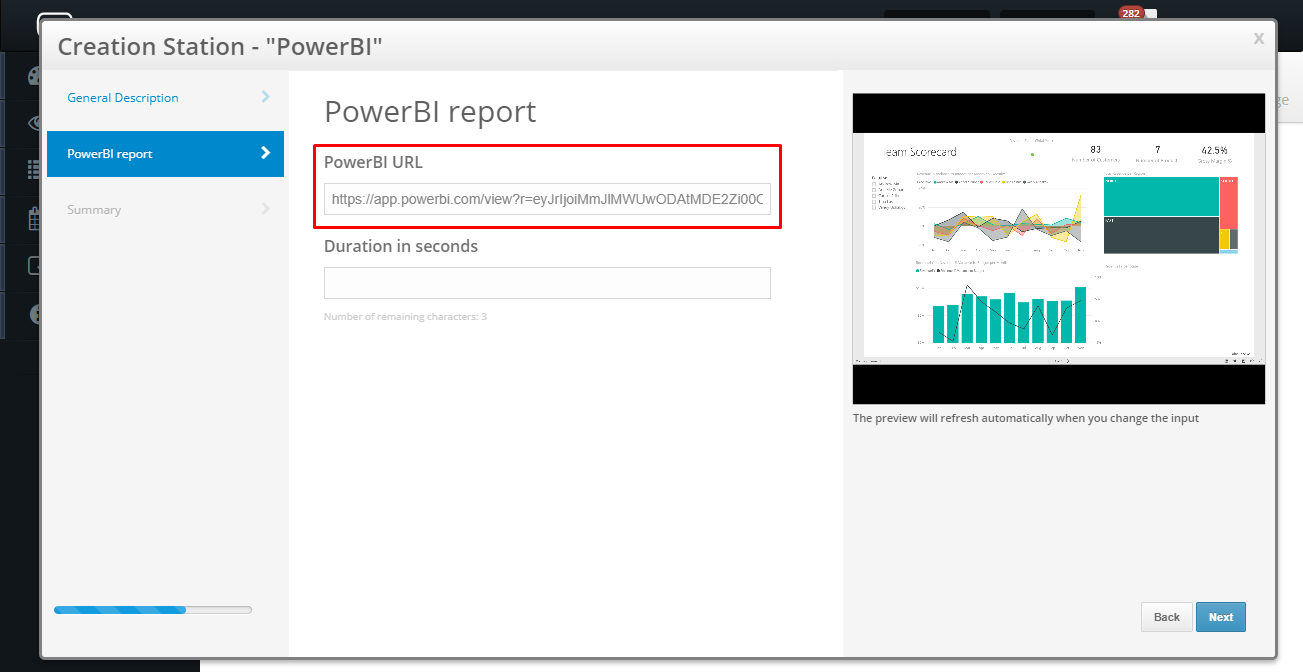This screenshot has height=672, width=1303.
Task: Focus the PowerBI URL text field
Action: (547, 199)
